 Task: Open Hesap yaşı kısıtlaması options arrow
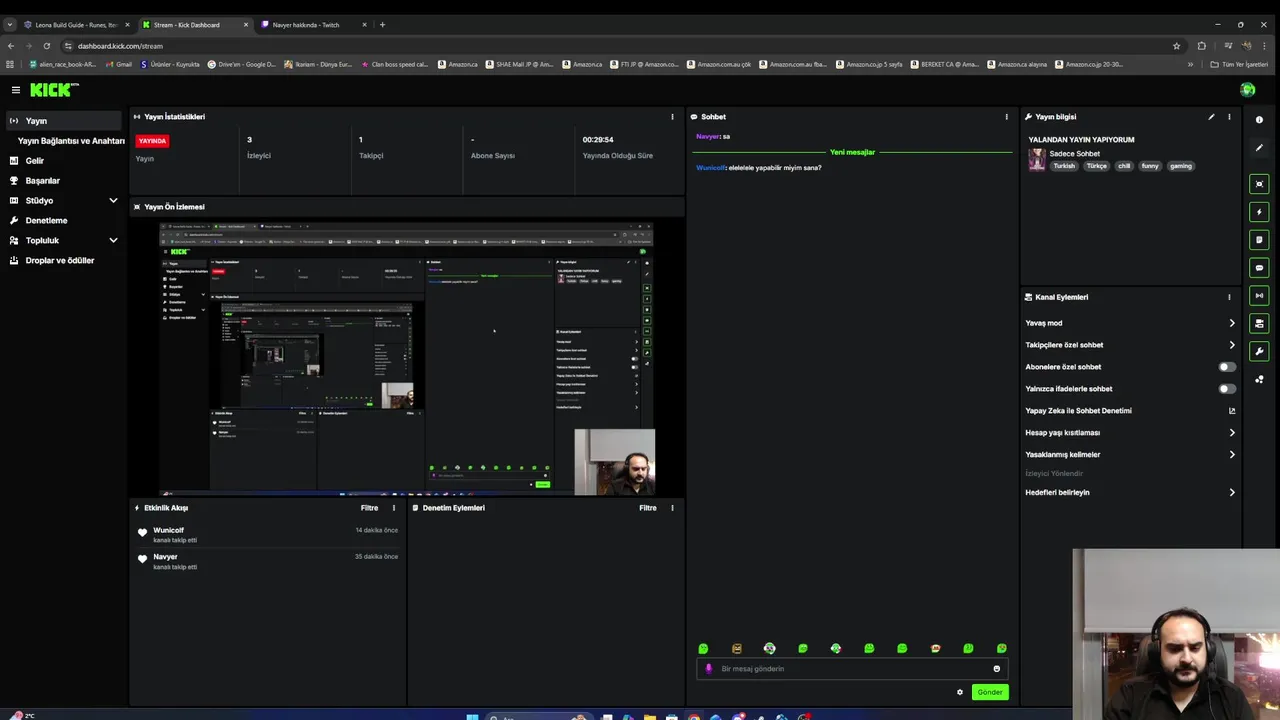click(x=1231, y=433)
